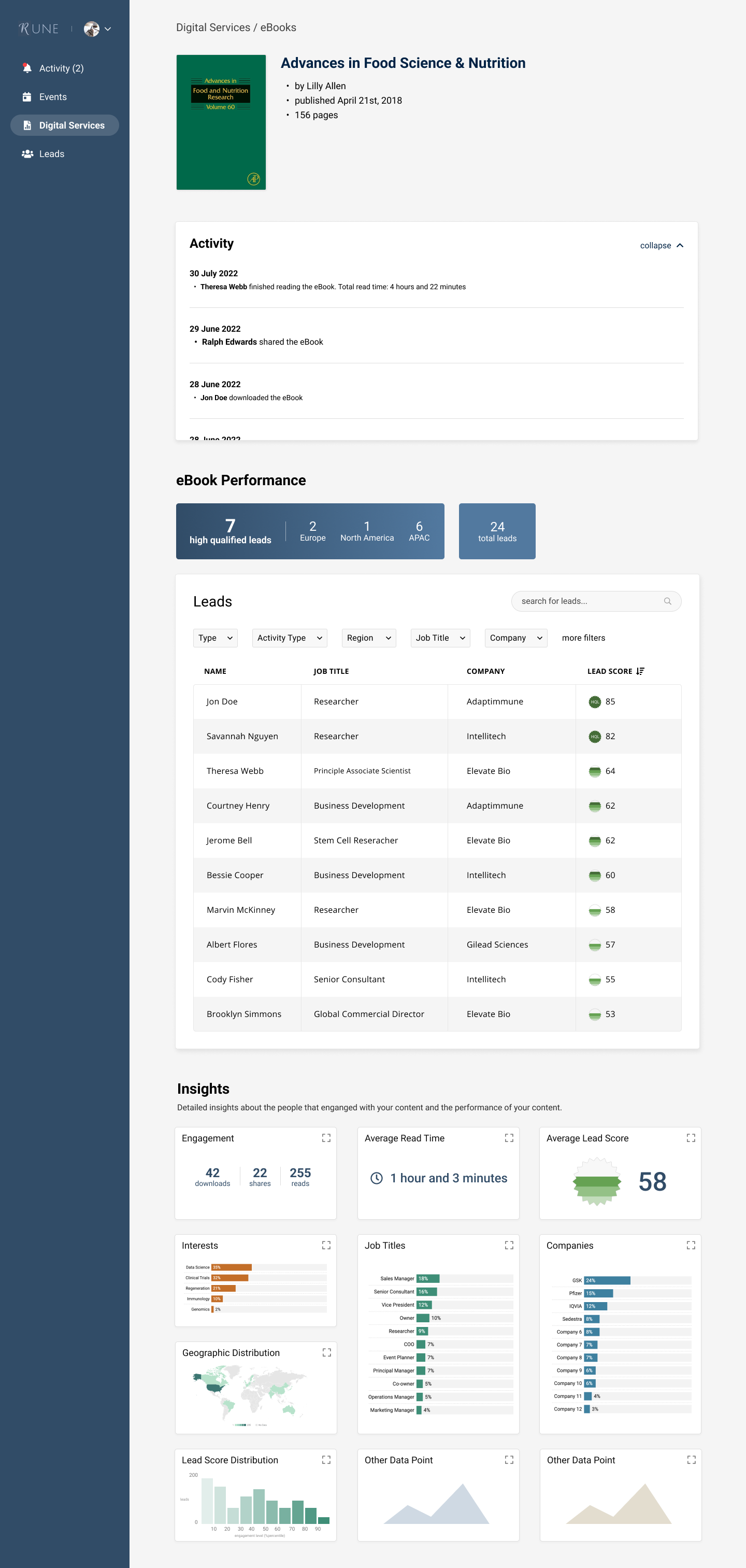Open Jon Doe lead row
The image size is (746, 1568).
click(x=437, y=702)
